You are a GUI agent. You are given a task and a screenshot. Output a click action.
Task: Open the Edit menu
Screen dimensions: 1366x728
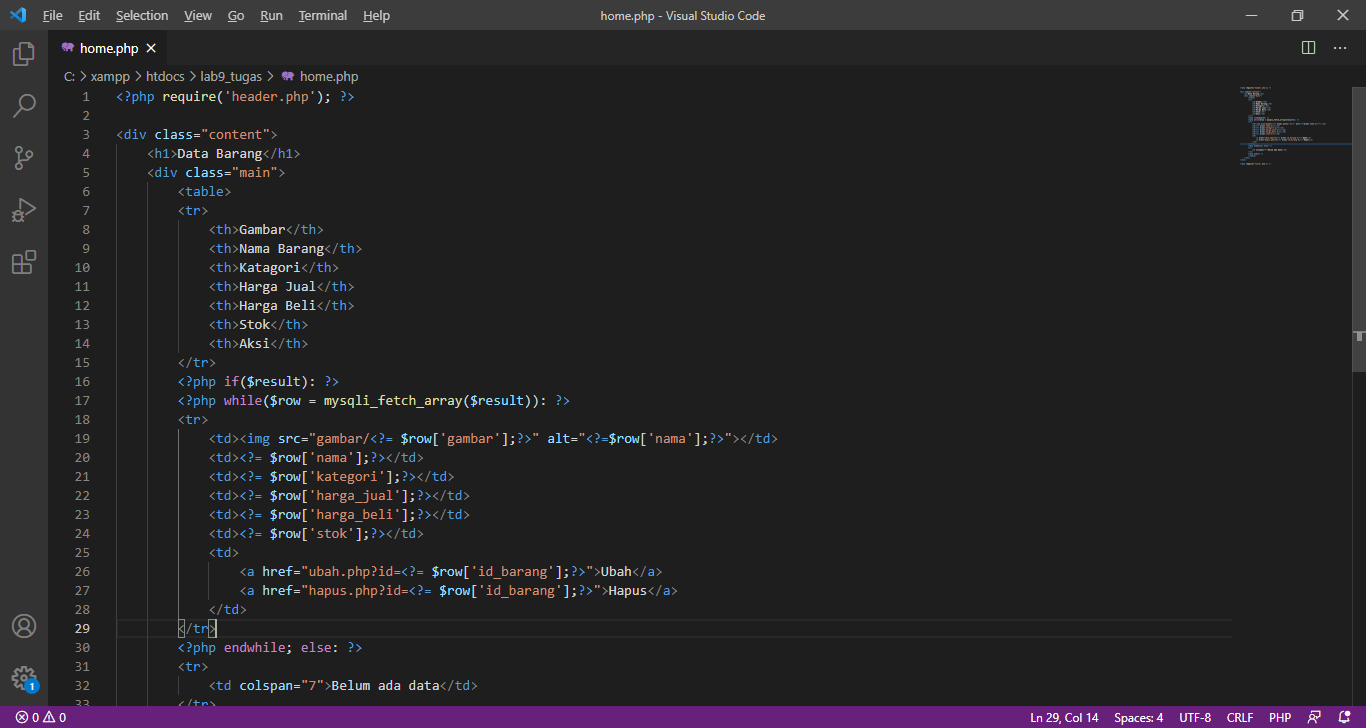tap(89, 15)
